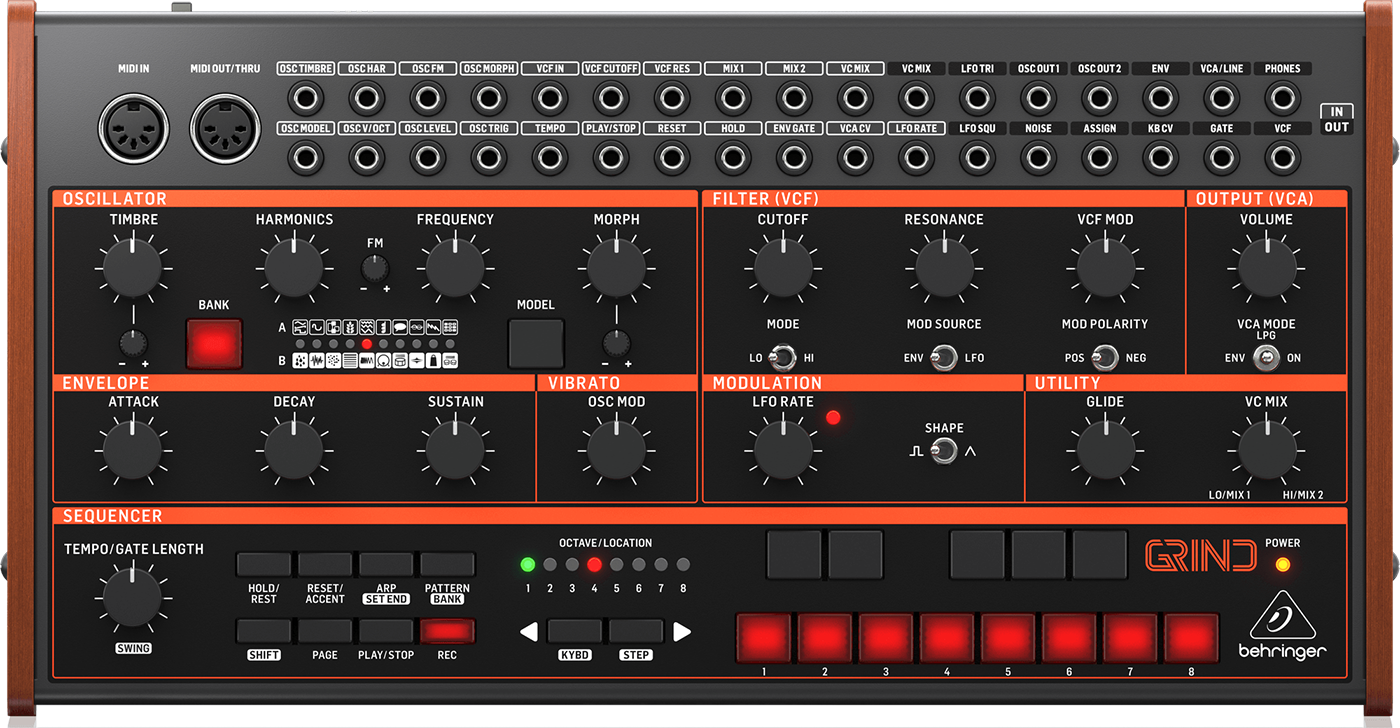Toggle the lit REC button
Viewport: 1400px width, 728px height.
447,631
